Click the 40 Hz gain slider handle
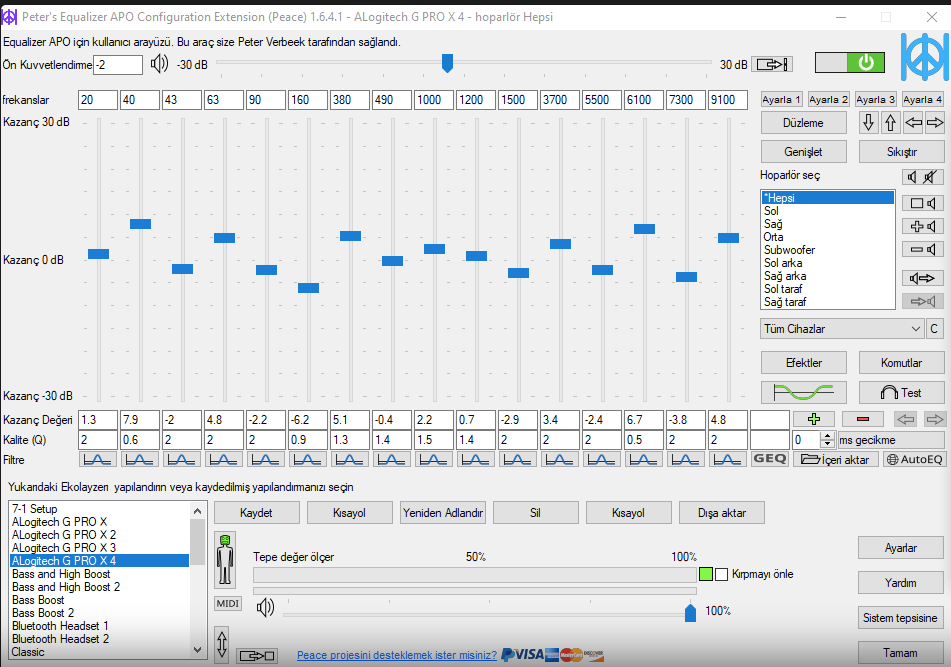This screenshot has height=667, width=951. point(140,224)
